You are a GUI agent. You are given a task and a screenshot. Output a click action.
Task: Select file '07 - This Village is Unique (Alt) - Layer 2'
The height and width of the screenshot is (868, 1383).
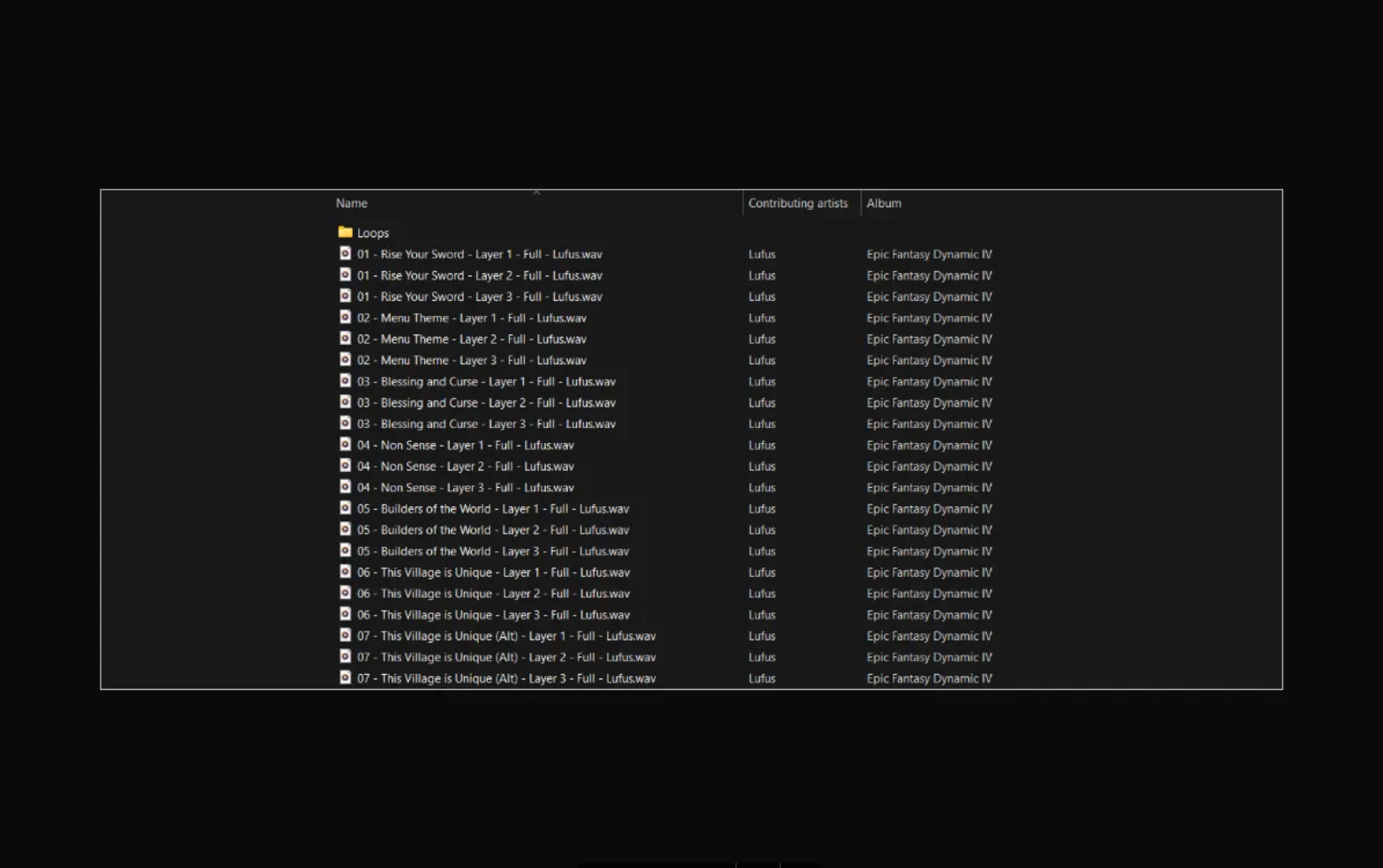[x=506, y=656]
